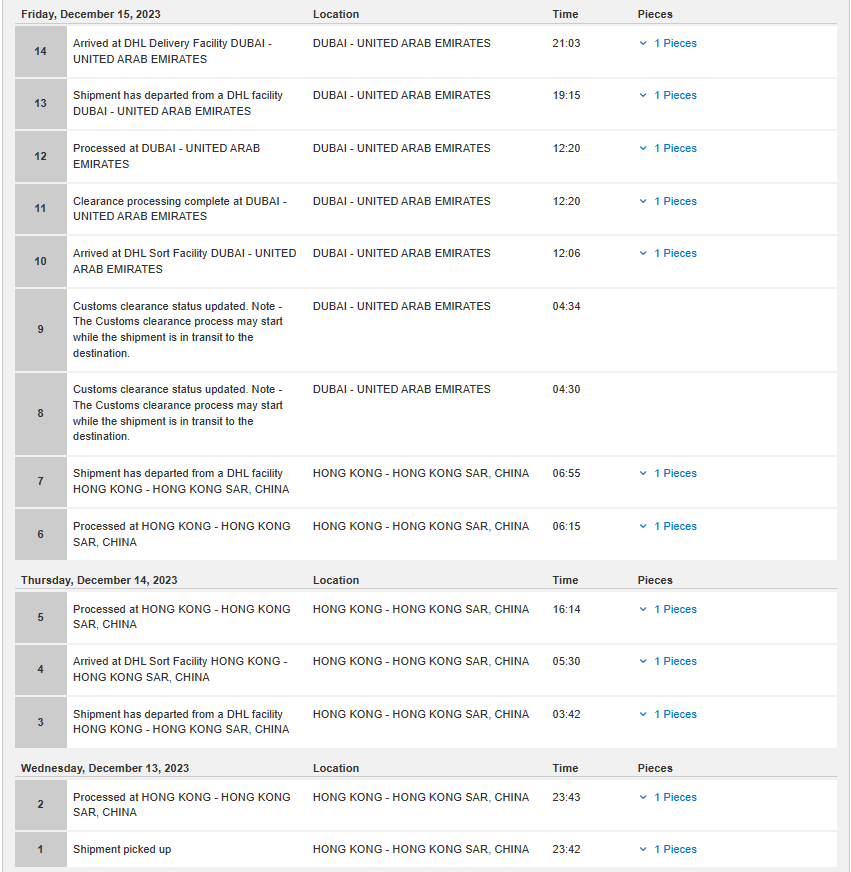Select event number 8 cell
This screenshot has height=872, width=851.
[x=41, y=414]
